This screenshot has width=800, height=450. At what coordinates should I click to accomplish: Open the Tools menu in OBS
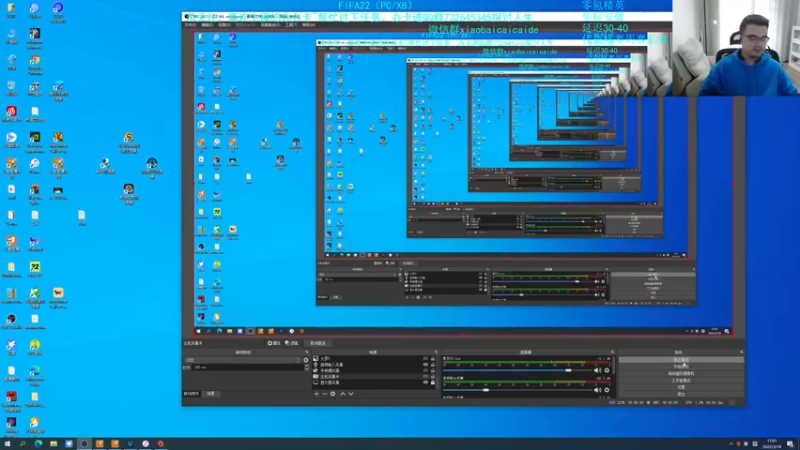pyautogui.click(x=291, y=25)
